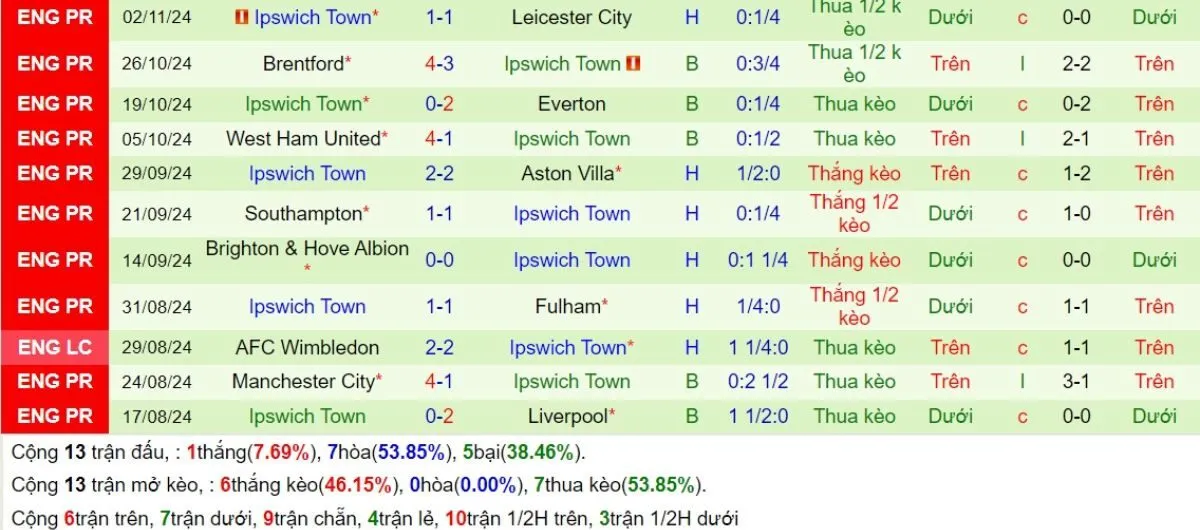The width and height of the screenshot is (1200, 530).
Task: Click red card icon in Brentford match row
Action: (633, 64)
